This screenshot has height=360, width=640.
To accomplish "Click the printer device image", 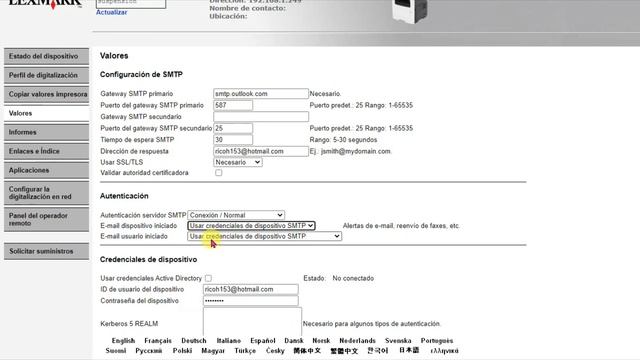I will pyautogui.click(x=409, y=11).
